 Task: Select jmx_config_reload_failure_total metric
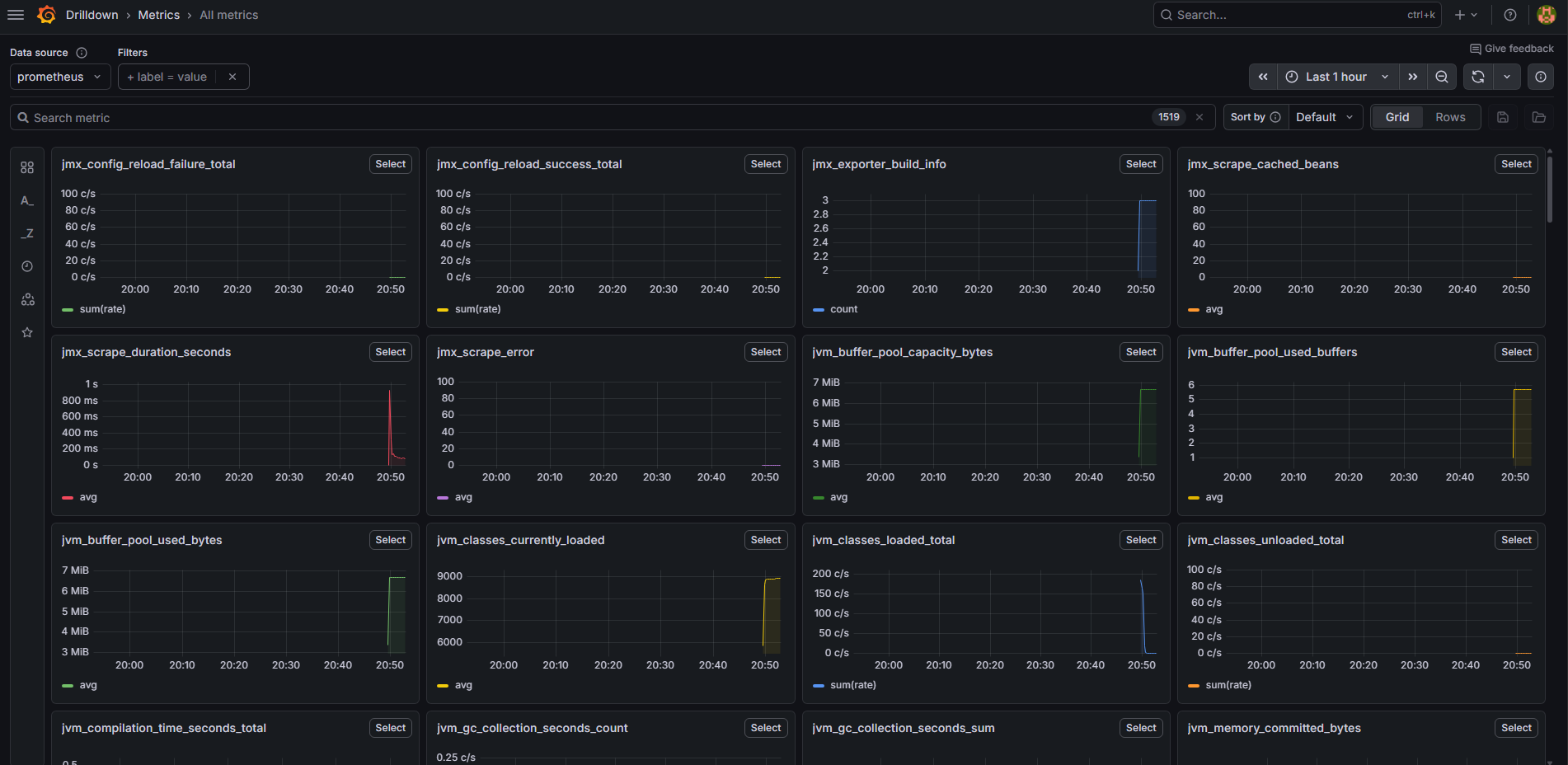pyautogui.click(x=390, y=164)
